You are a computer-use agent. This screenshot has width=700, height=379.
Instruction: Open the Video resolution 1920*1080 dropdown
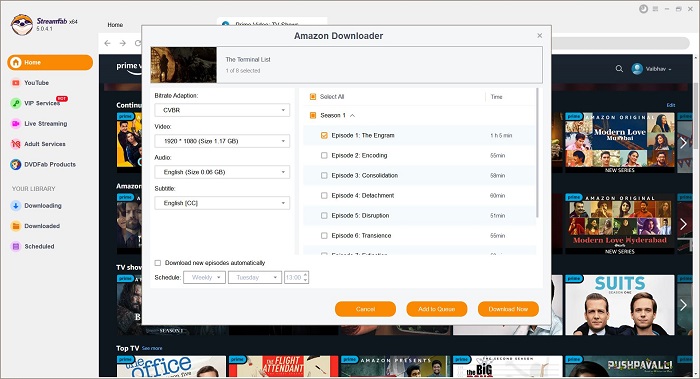coord(222,141)
